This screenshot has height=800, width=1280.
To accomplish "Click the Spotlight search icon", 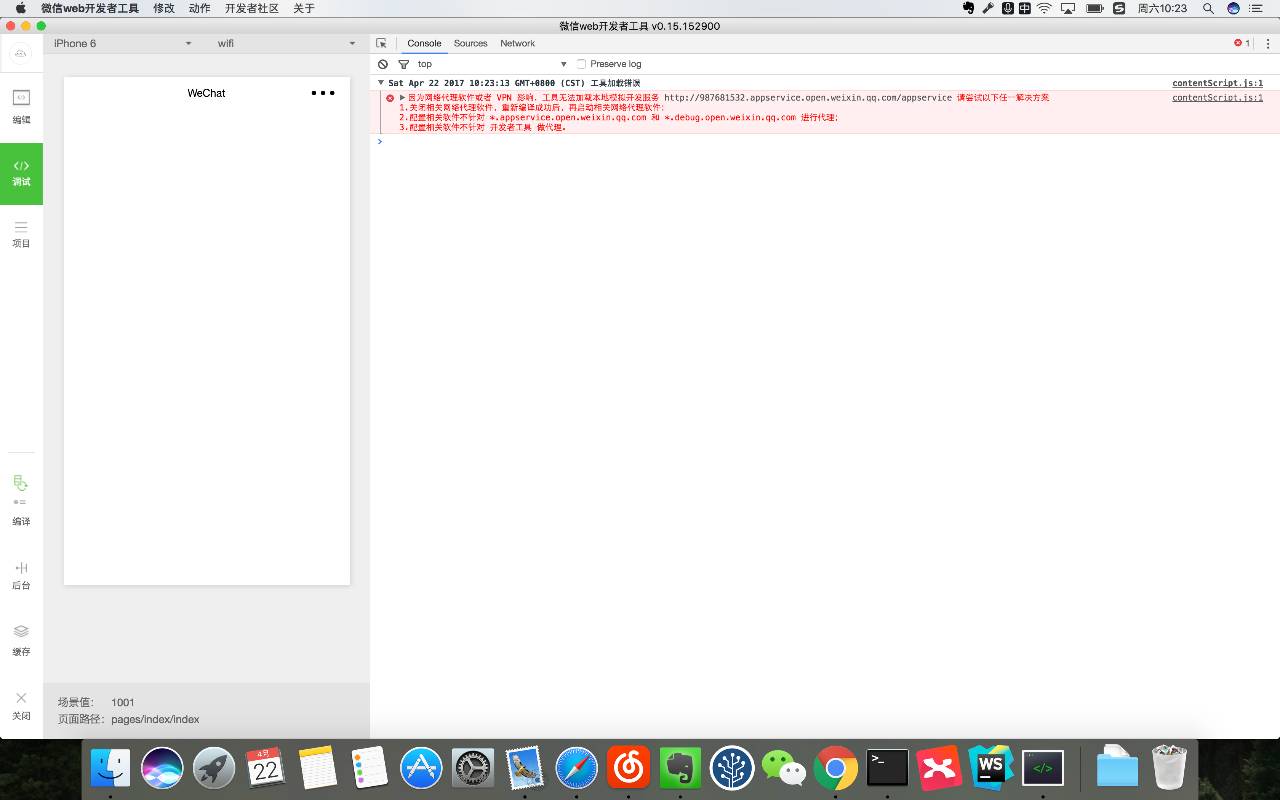I will point(1208,8).
